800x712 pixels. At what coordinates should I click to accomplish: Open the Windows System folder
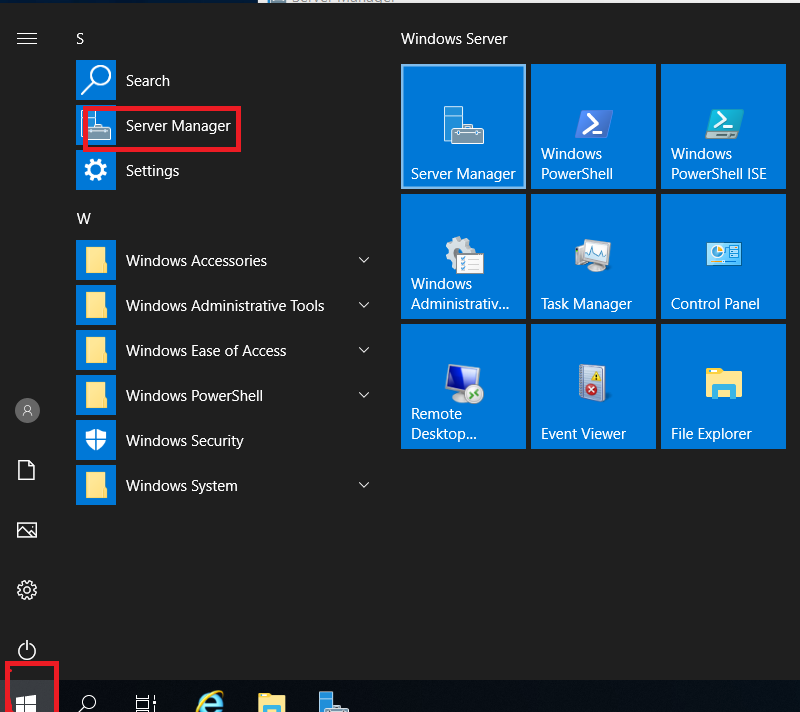(x=224, y=485)
